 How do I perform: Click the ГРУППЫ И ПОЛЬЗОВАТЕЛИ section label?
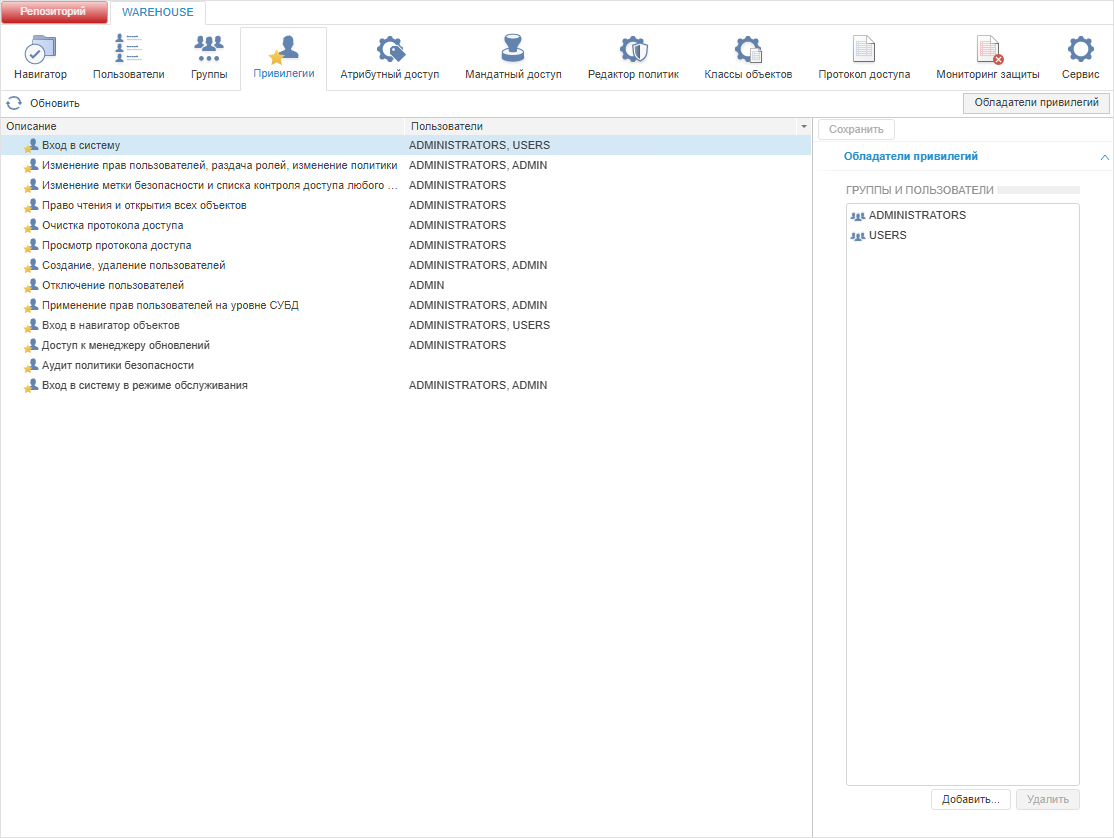click(919, 190)
